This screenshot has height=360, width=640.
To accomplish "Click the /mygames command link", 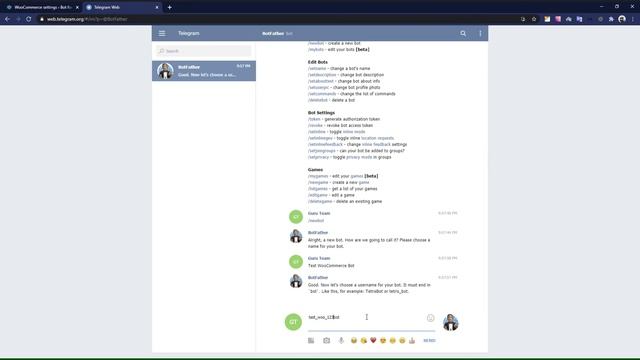I will pos(318,176).
